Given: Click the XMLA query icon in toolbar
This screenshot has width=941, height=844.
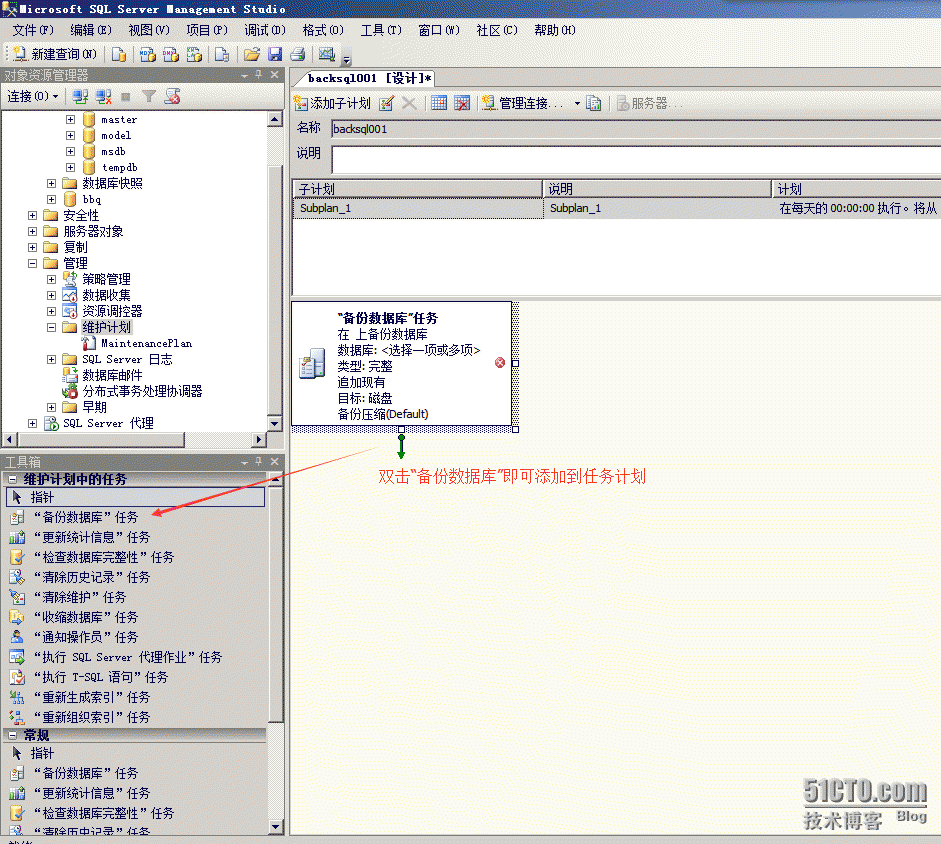Looking at the screenshot, I should (x=194, y=54).
